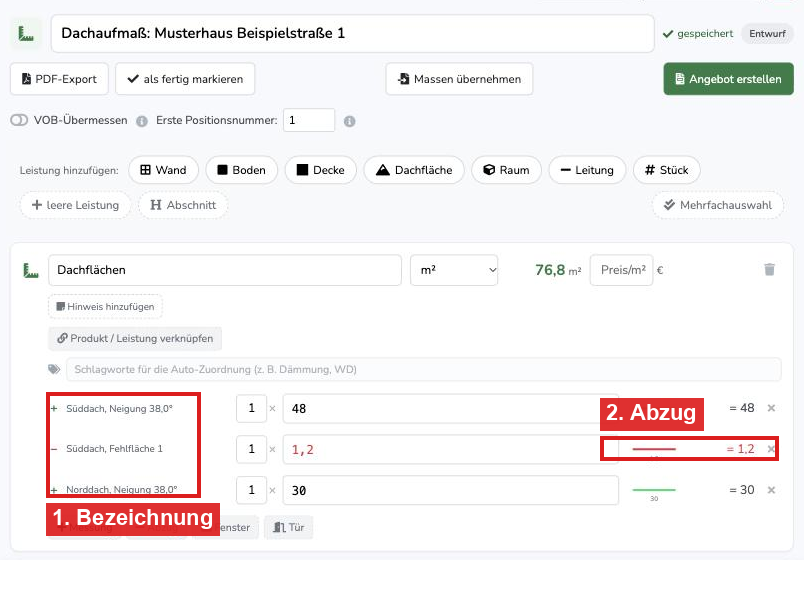The width and height of the screenshot is (804, 600).
Task: Remove the Süddach row with result 48
Action: tap(771, 408)
